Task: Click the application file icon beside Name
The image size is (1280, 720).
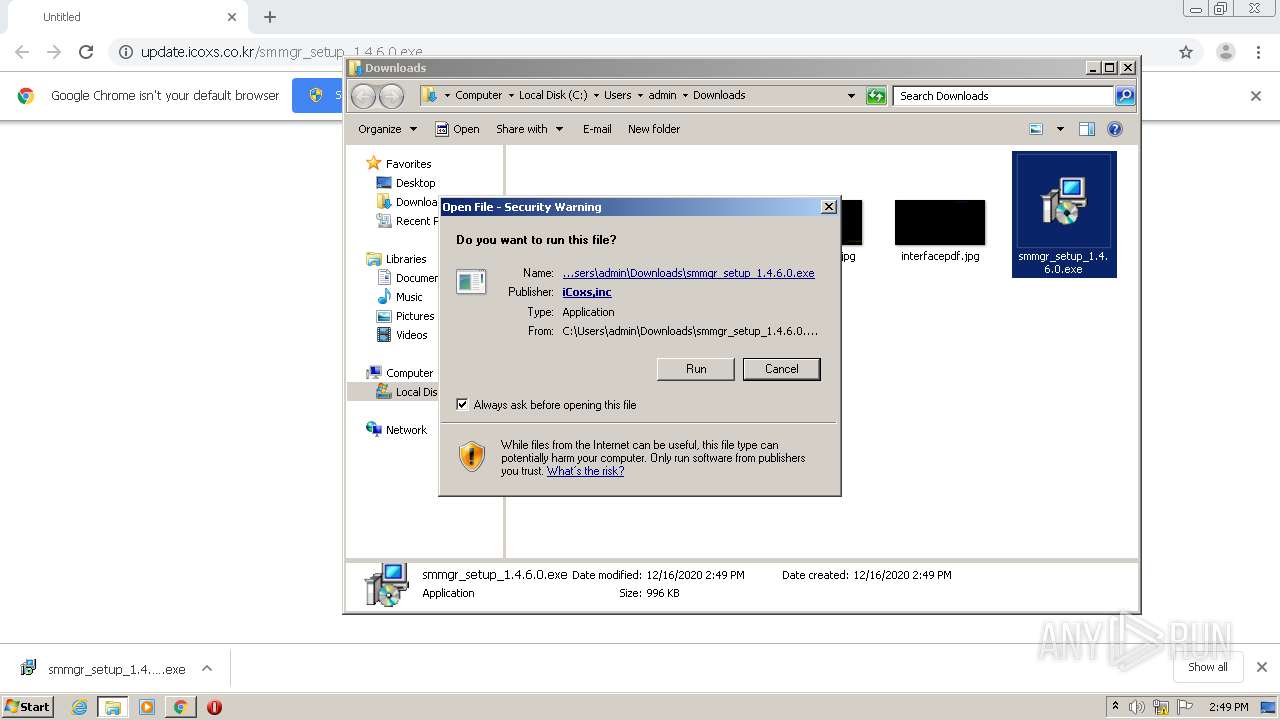Action: (x=471, y=282)
